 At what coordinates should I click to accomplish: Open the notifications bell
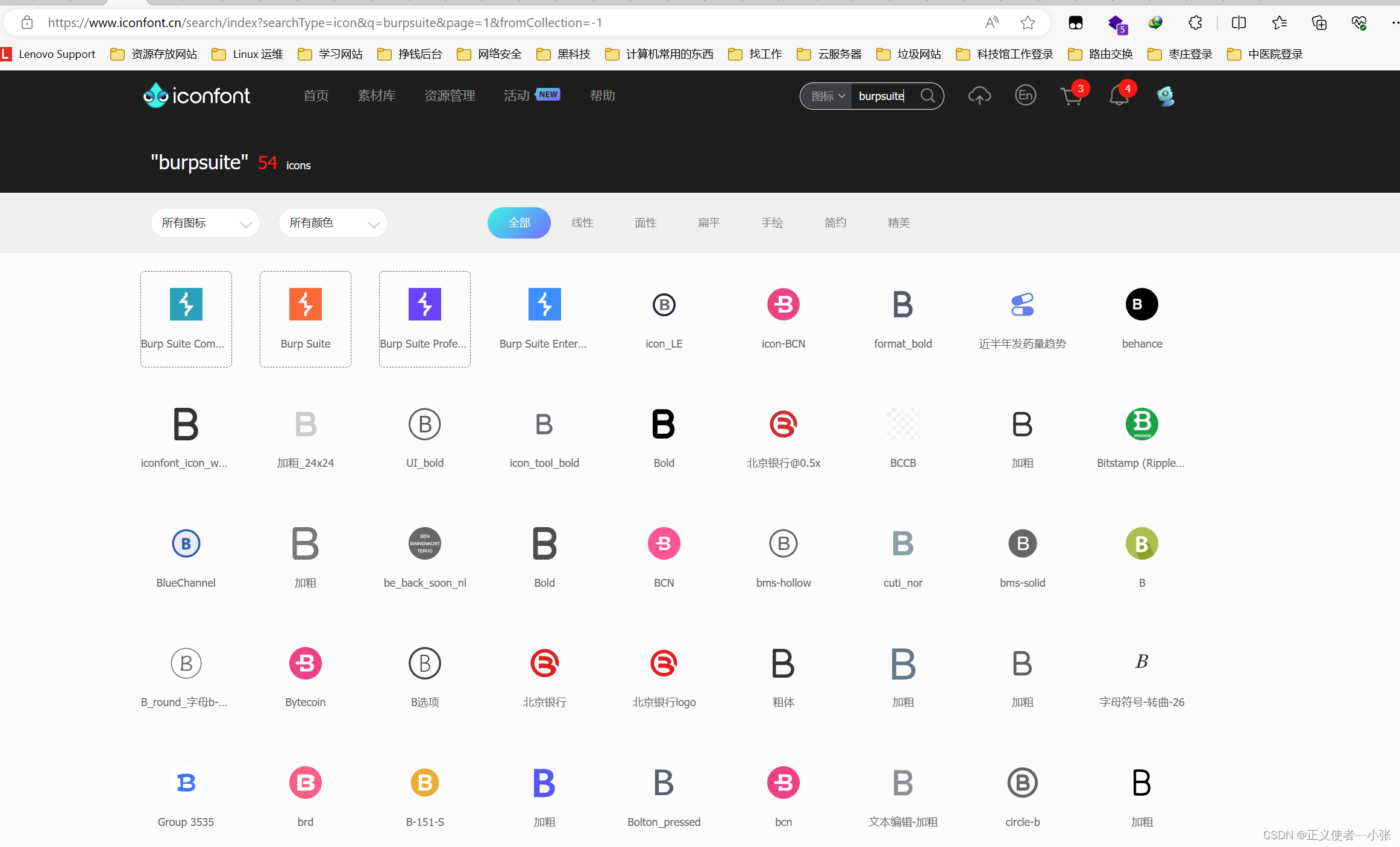click(x=1119, y=96)
